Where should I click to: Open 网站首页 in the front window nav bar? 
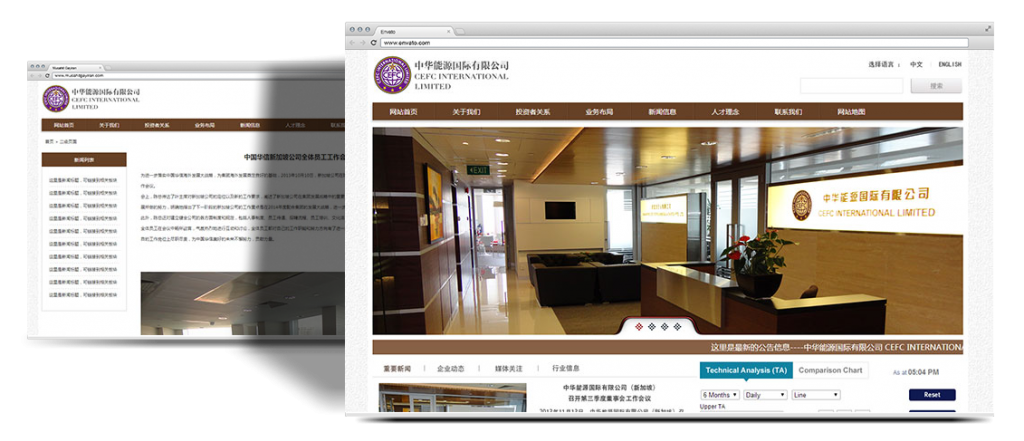(x=403, y=112)
